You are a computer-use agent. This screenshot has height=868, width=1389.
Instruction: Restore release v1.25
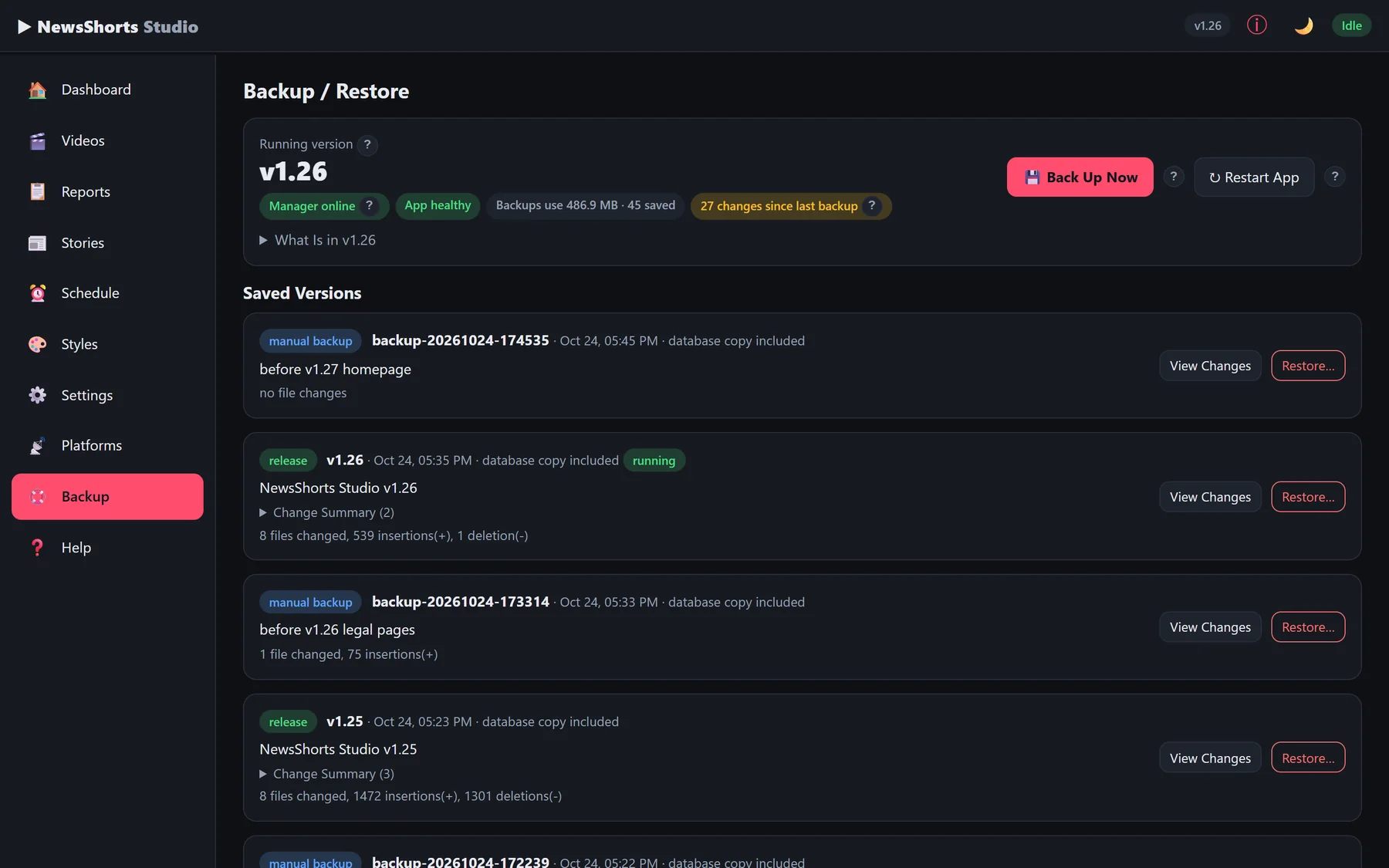pyautogui.click(x=1308, y=758)
